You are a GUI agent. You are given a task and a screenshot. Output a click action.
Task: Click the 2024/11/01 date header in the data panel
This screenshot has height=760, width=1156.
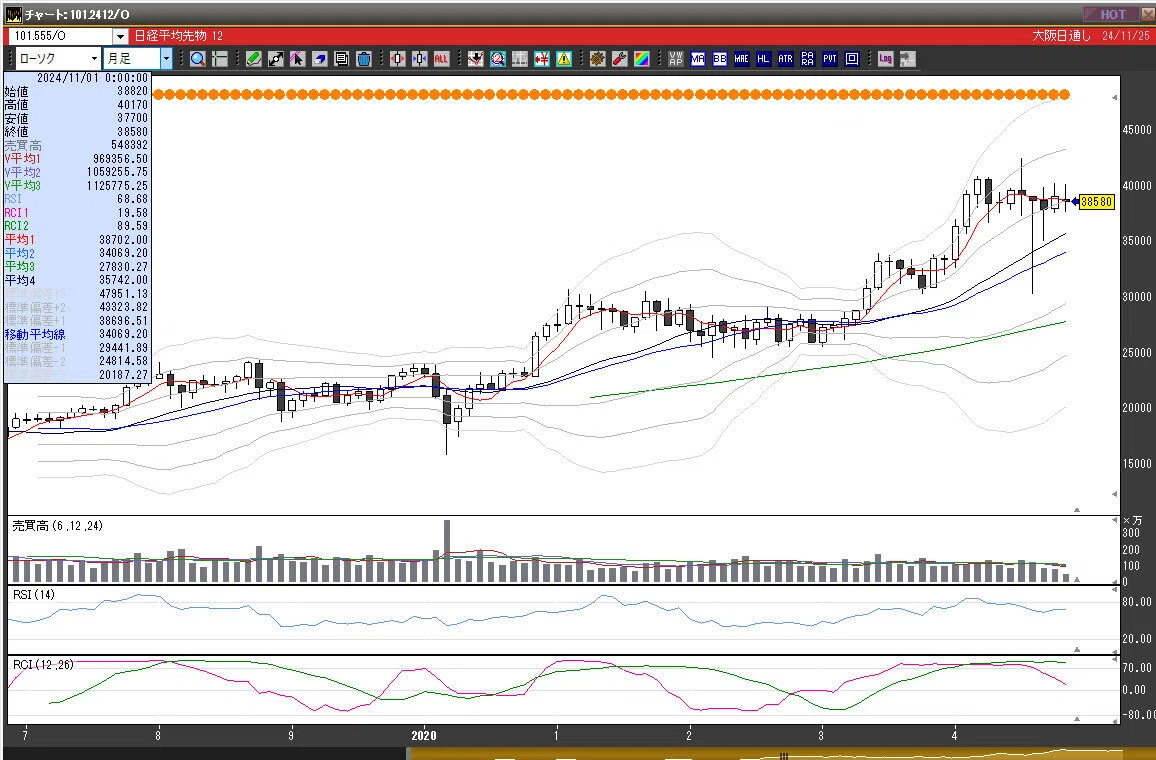(x=92, y=77)
